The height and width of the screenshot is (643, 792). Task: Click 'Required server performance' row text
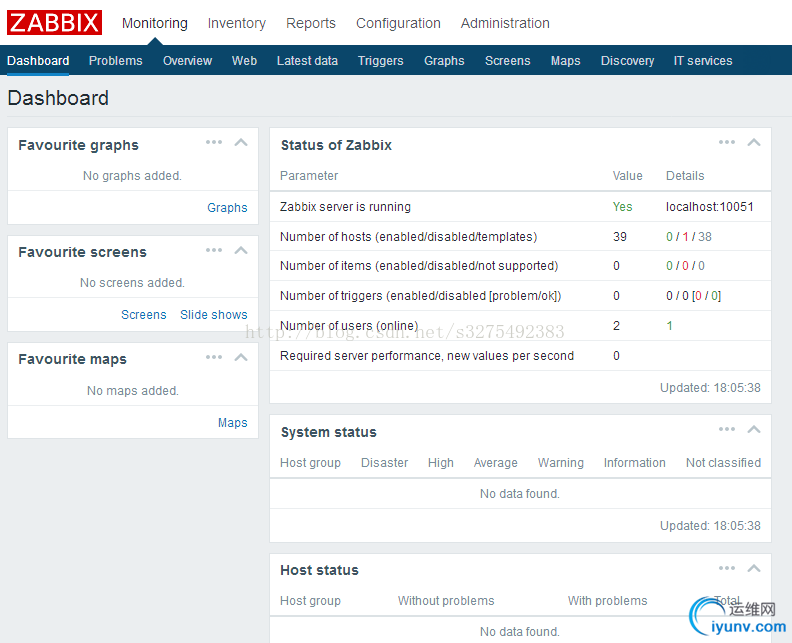click(x=427, y=356)
